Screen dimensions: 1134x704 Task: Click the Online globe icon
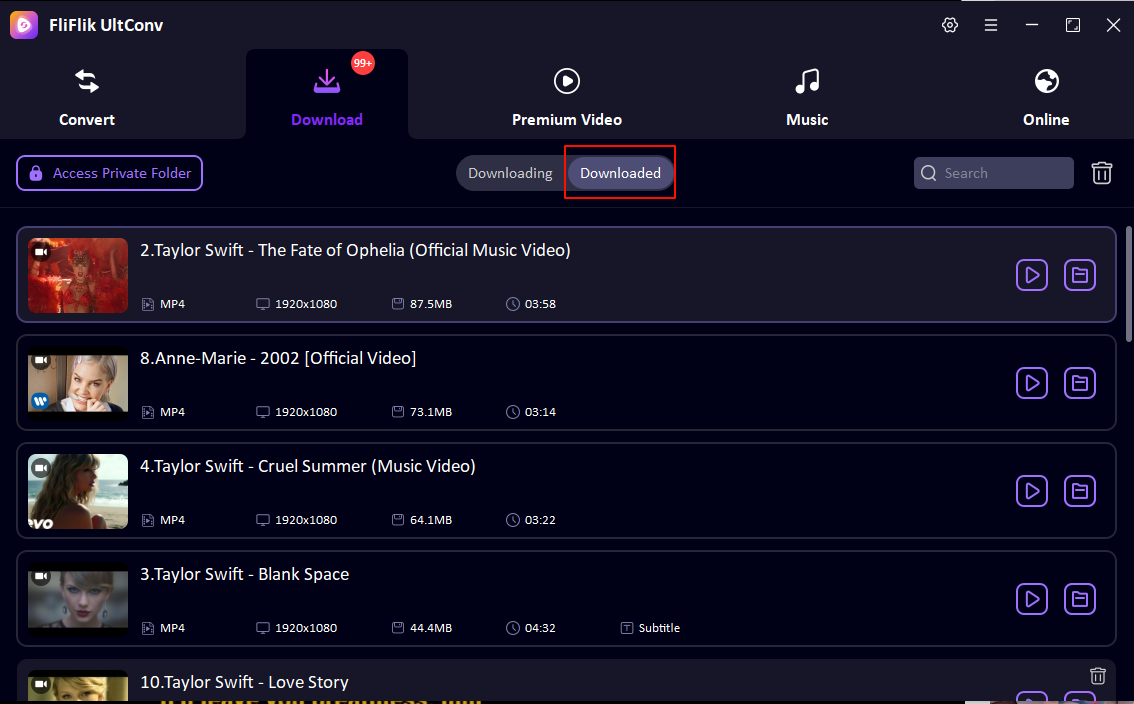pyautogui.click(x=1046, y=81)
